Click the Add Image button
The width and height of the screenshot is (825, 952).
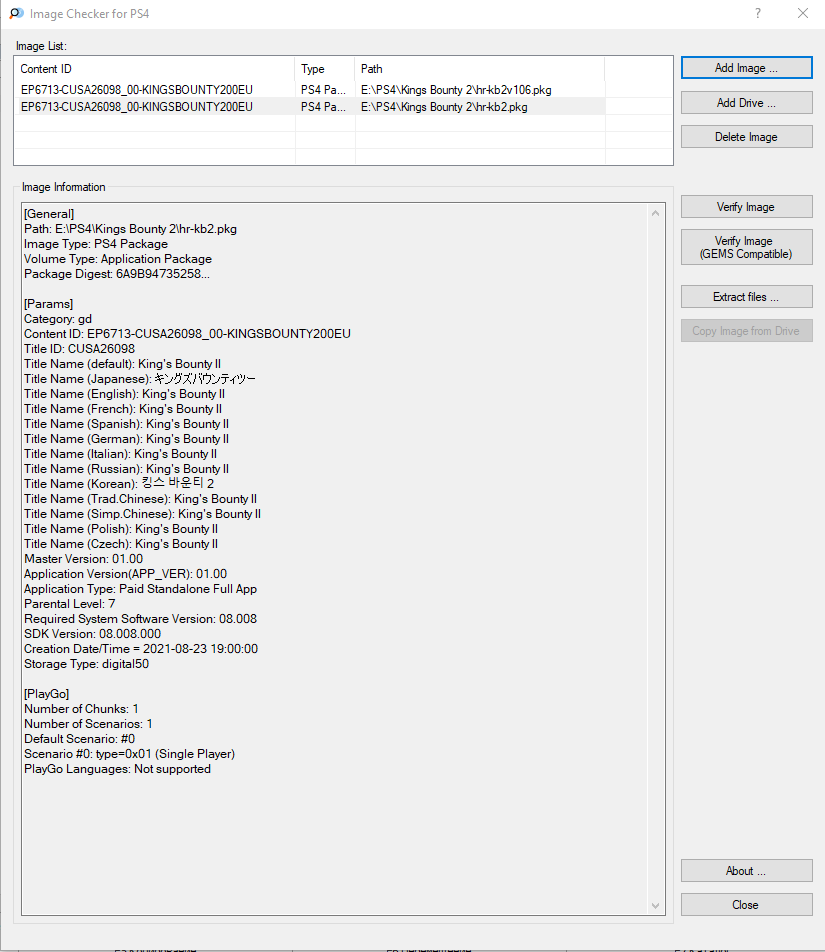click(x=746, y=68)
